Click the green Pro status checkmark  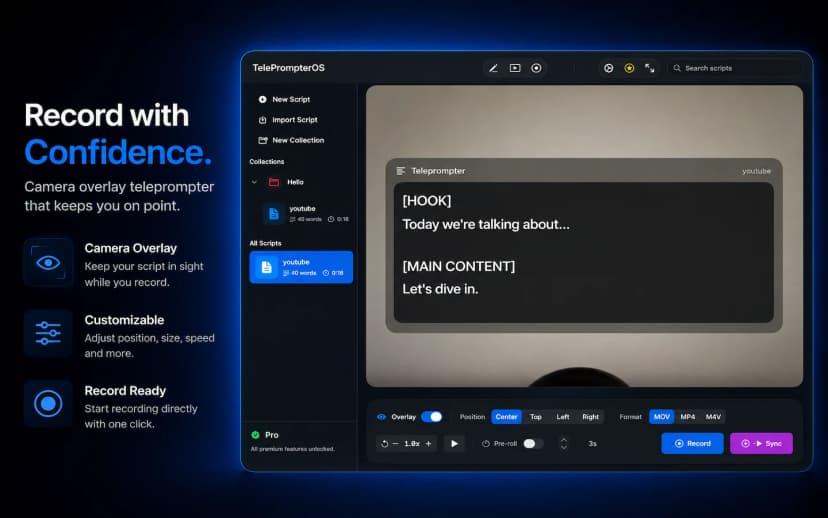[256, 435]
